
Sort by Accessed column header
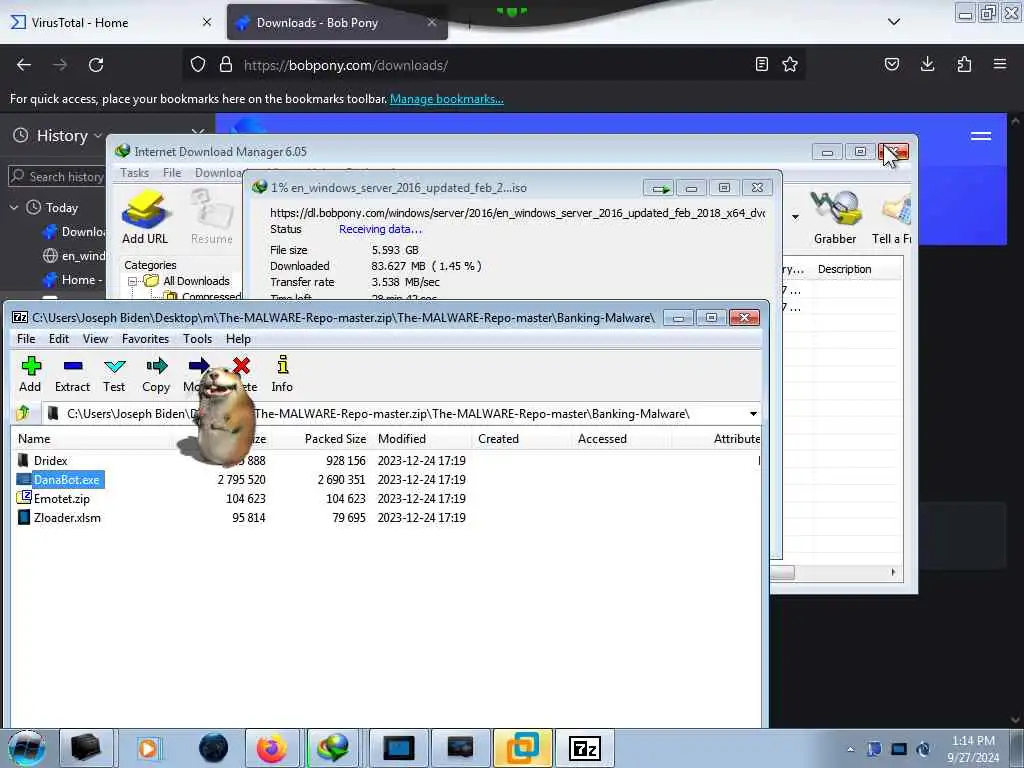602,439
